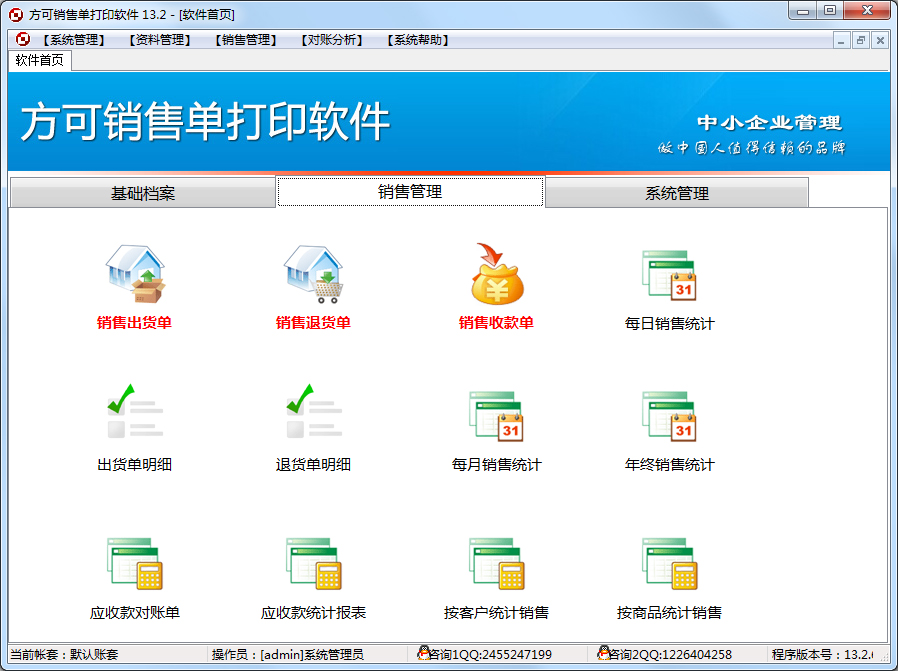Open 每日销售统计 calendar icon

669,275
